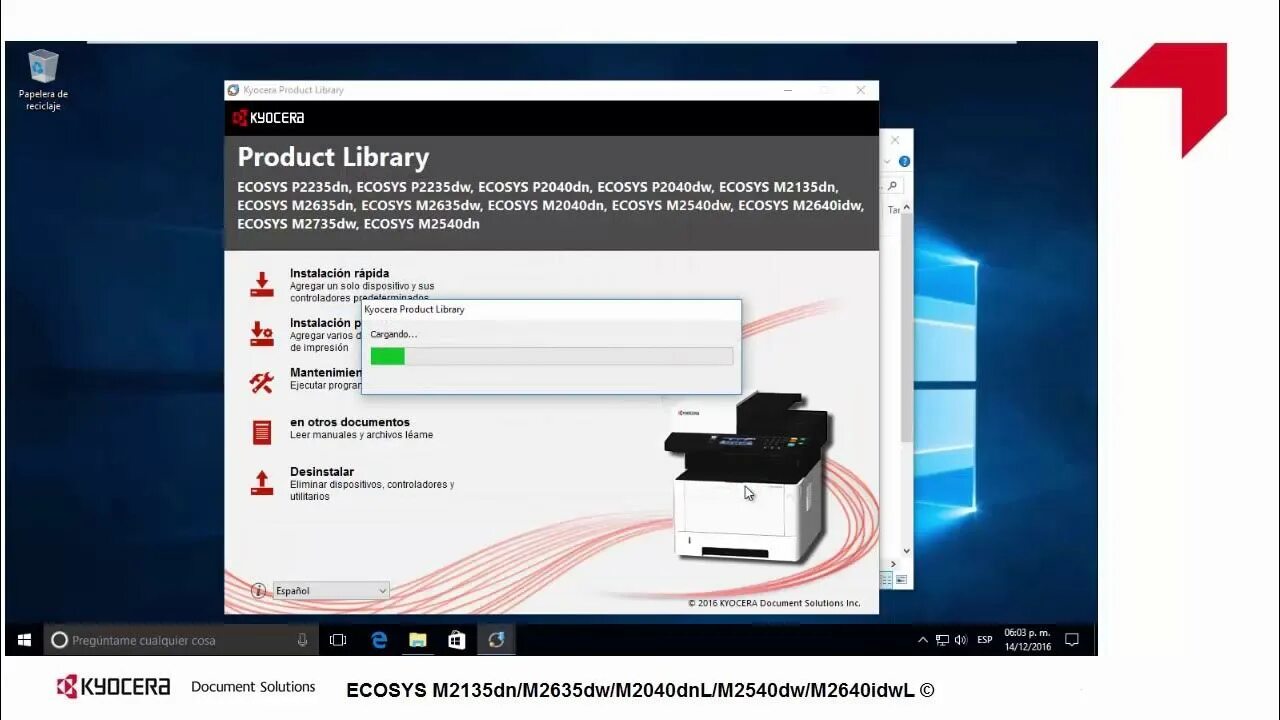
Task: Click the taskbar clock showing 06:03 p. m.
Action: tap(1027, 640)
